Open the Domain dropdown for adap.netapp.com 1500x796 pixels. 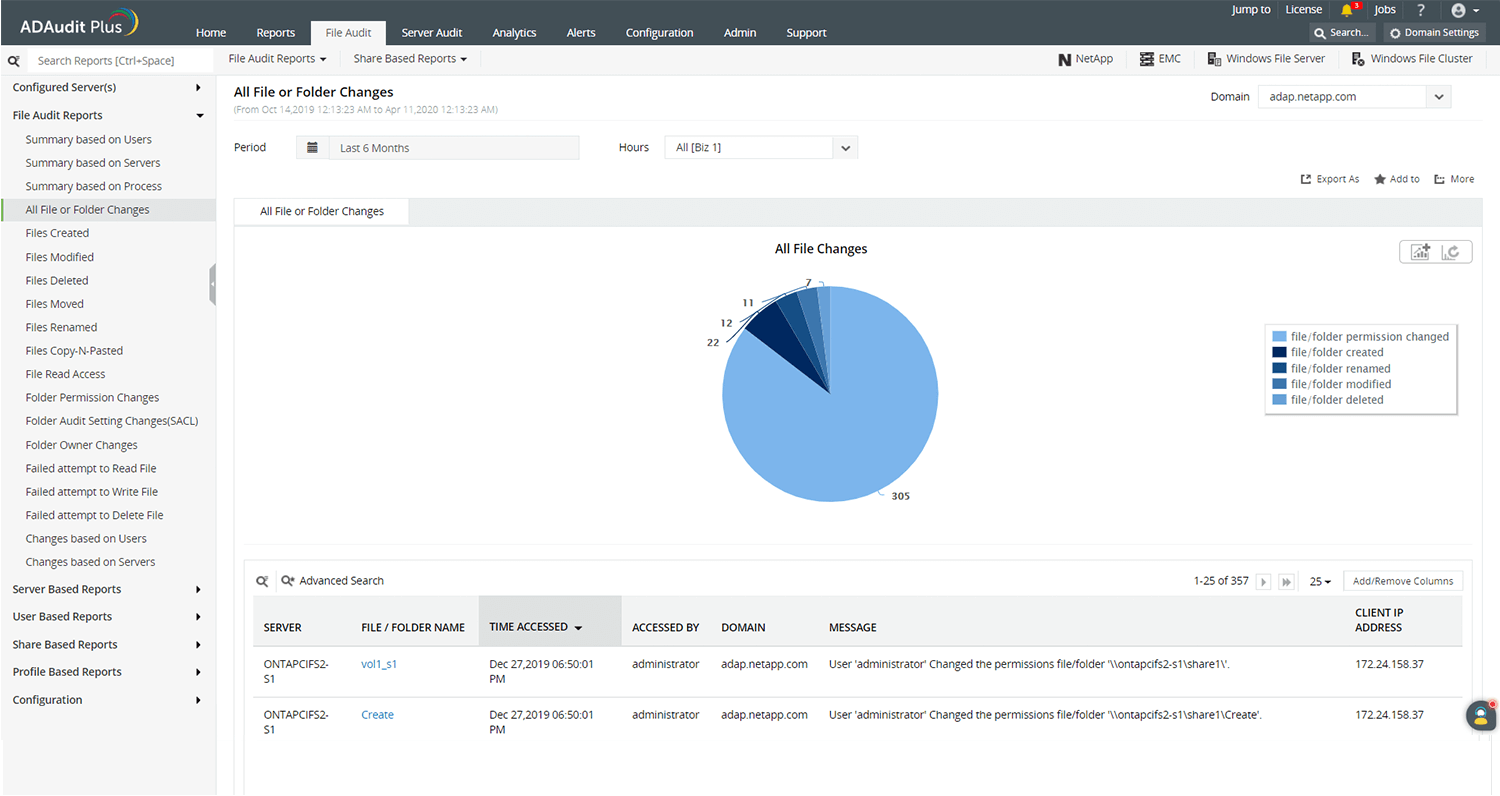1438,96
